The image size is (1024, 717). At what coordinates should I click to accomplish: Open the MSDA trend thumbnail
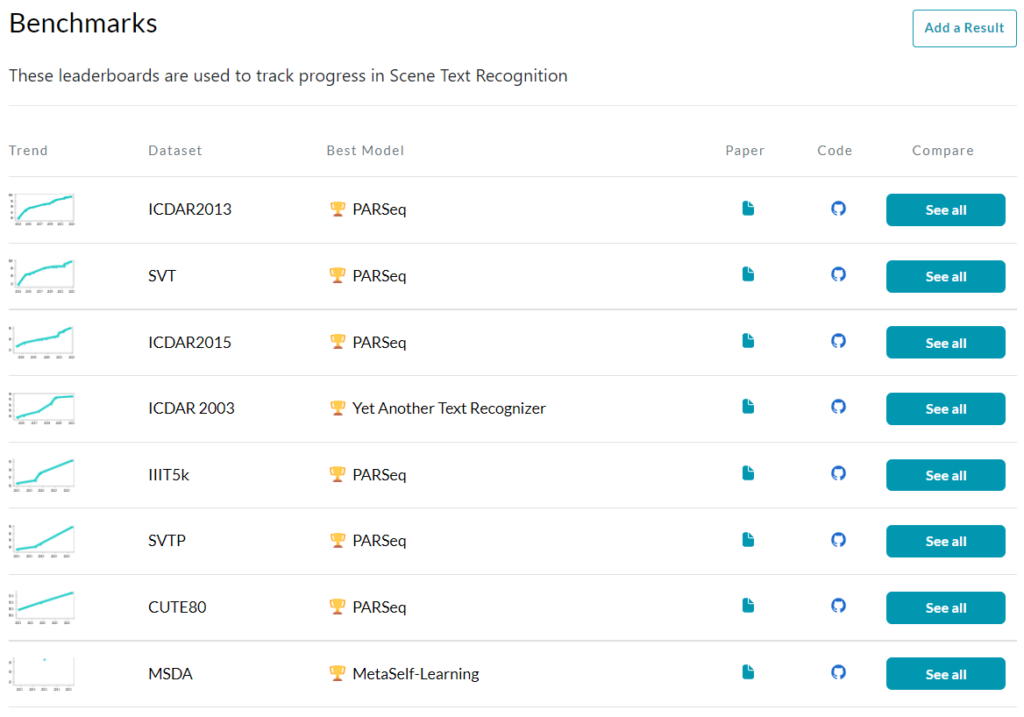[41, 673]
